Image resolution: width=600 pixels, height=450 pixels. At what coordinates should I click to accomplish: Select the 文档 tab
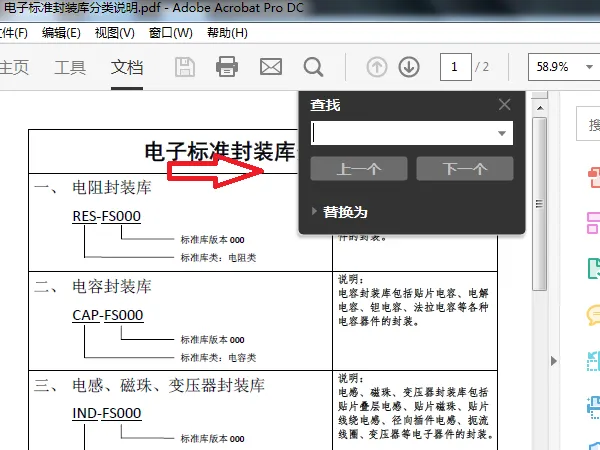127,67
